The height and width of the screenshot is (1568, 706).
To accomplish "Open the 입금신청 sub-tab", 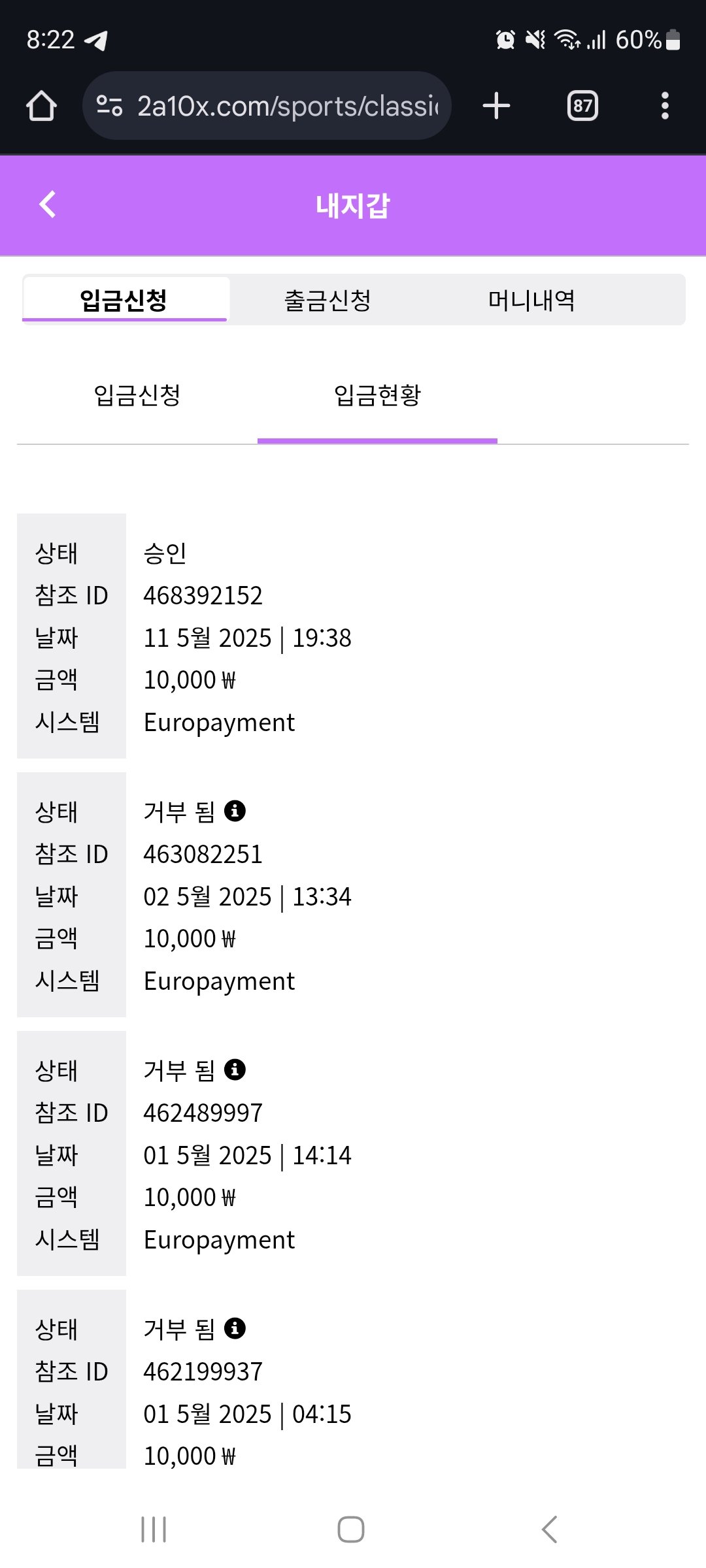I will pyautogui.click(x=137, y=395).
